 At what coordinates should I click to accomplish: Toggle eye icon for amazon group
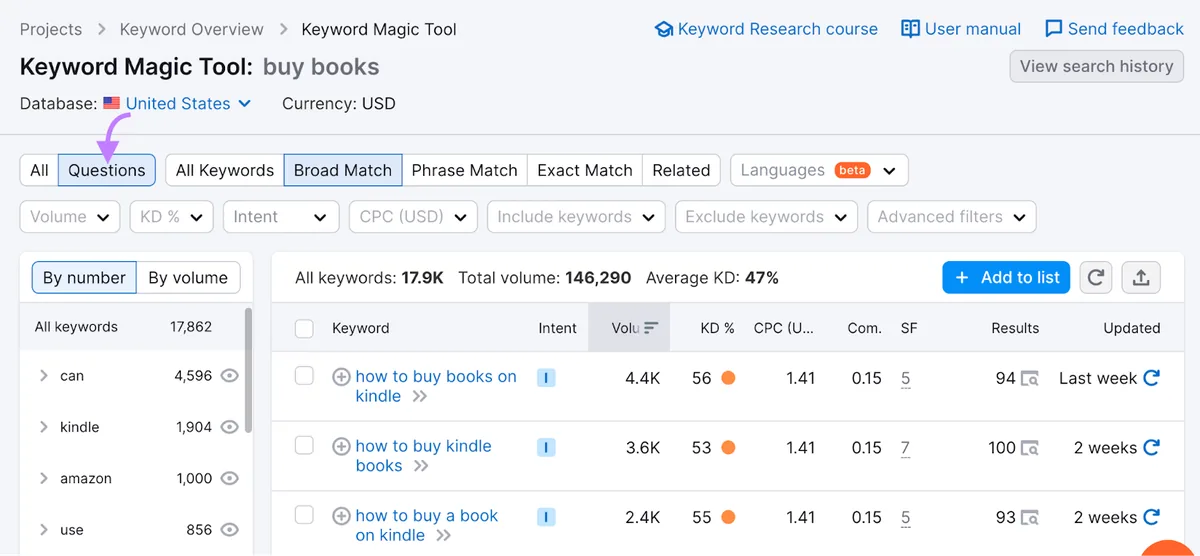[x=230, y=479]
